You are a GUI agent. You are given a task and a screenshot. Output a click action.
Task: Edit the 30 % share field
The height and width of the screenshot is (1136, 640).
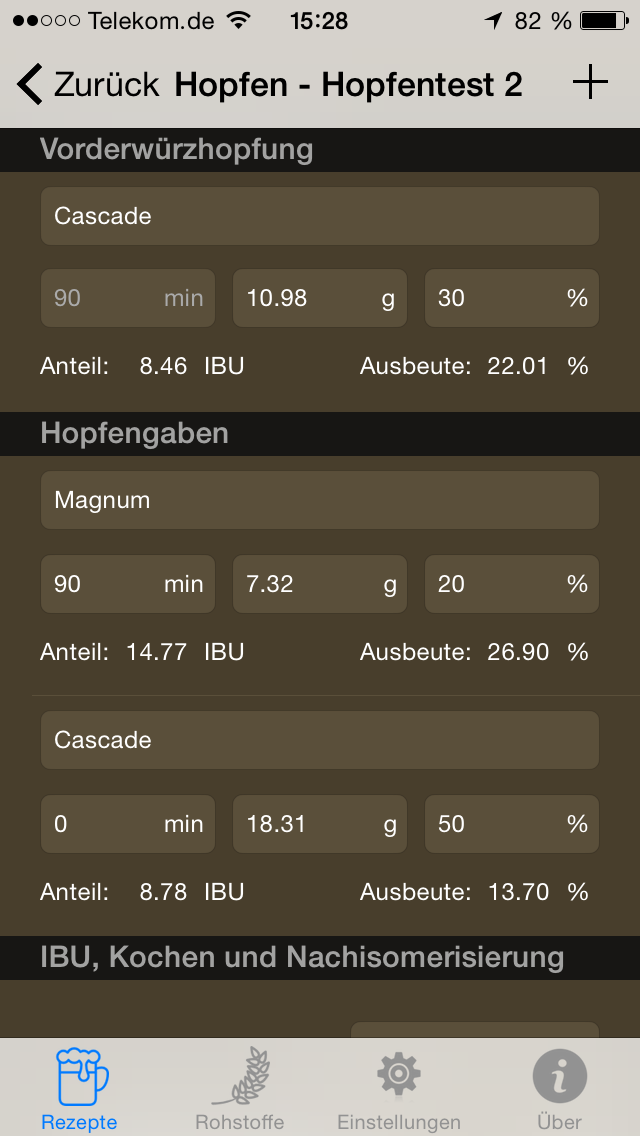[511, 298]
